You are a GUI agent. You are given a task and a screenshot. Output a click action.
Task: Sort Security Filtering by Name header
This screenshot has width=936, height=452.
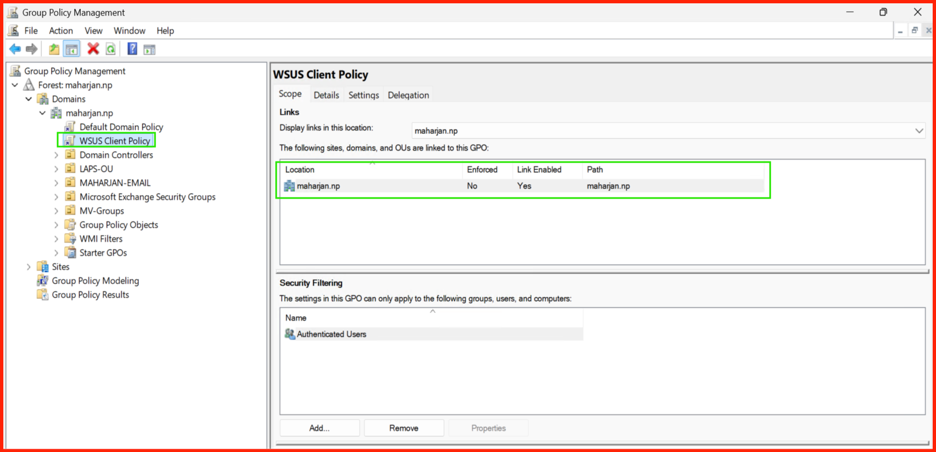click(x=432, y=318)
